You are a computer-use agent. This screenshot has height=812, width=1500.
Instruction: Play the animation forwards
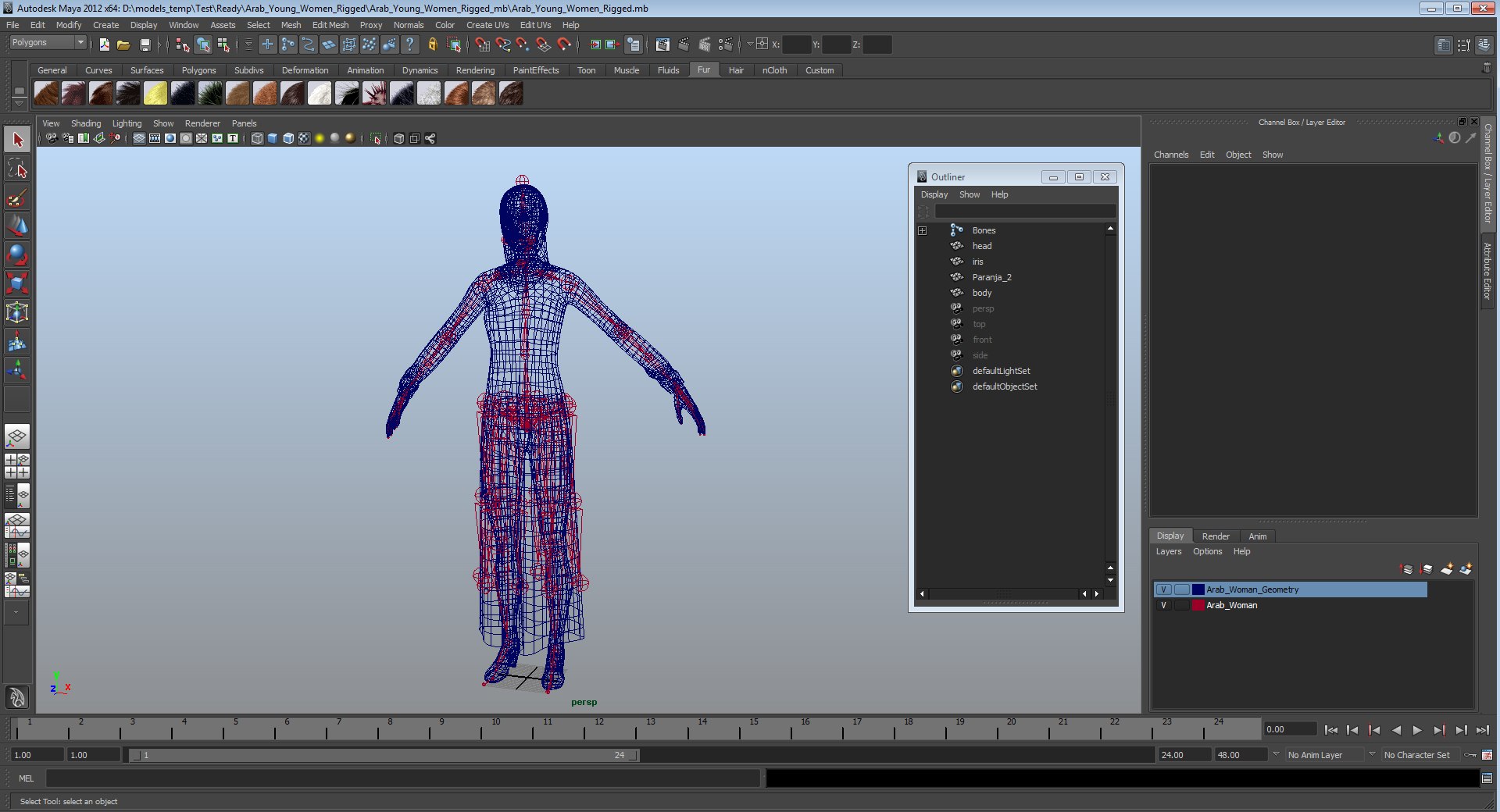1417,730
